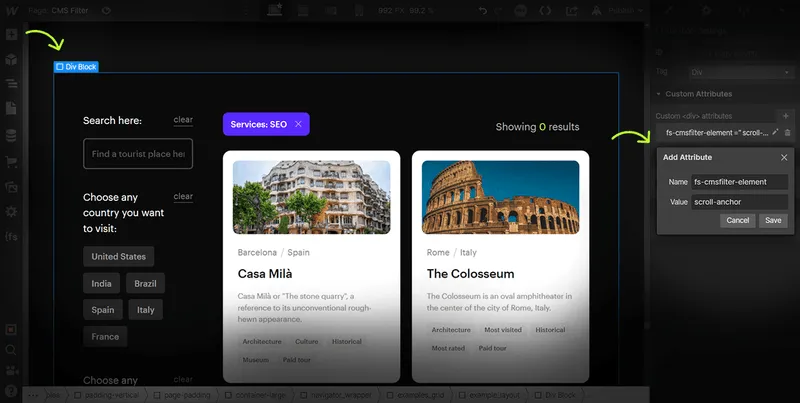Click the Casa Milà heading
Viewport: 800px width, 403px height.
click(x=265, y=274)
